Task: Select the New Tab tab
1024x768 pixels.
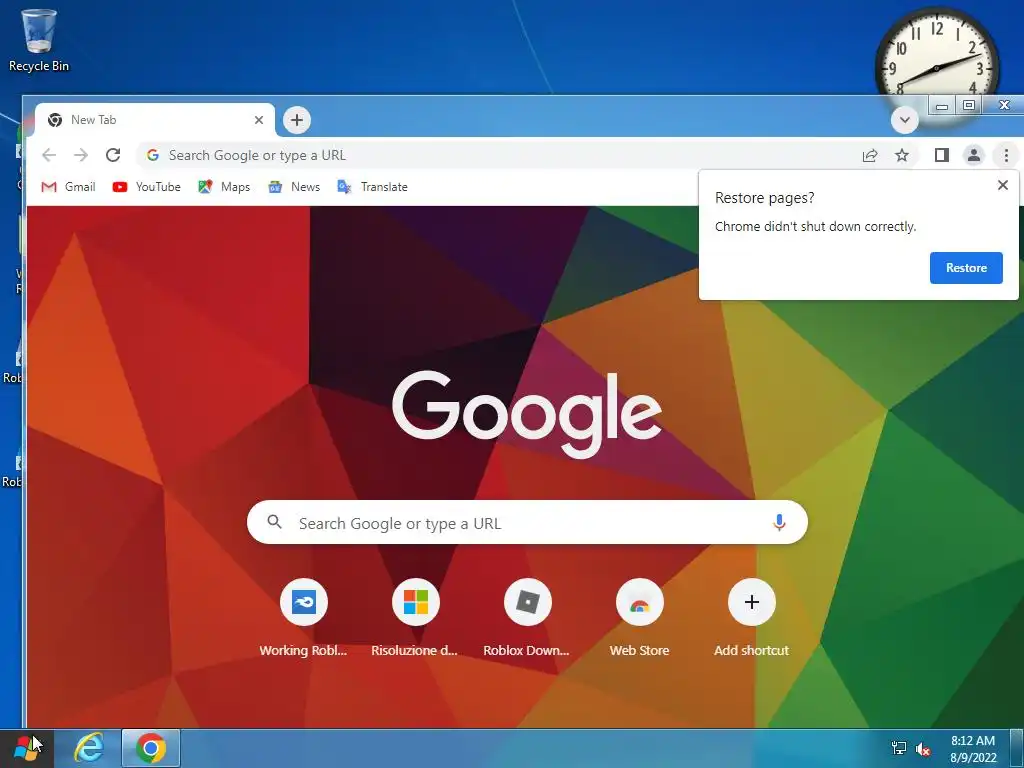Action: [x=155, y=120]
